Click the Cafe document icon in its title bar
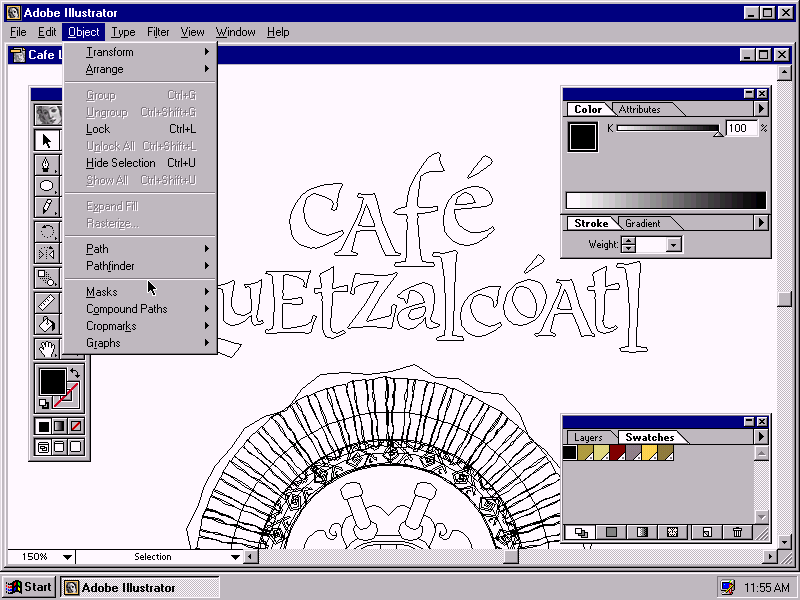Screen dimensions: 800x600 18,55
